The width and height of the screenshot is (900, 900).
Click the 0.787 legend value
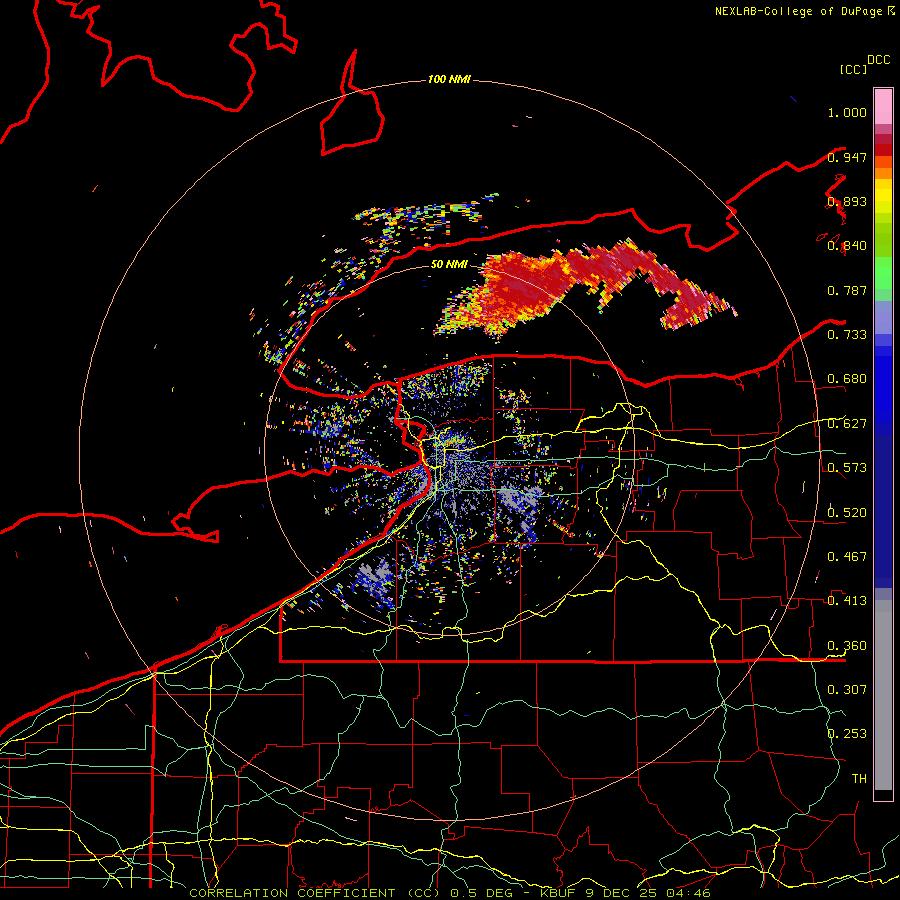tap(847, 290)
